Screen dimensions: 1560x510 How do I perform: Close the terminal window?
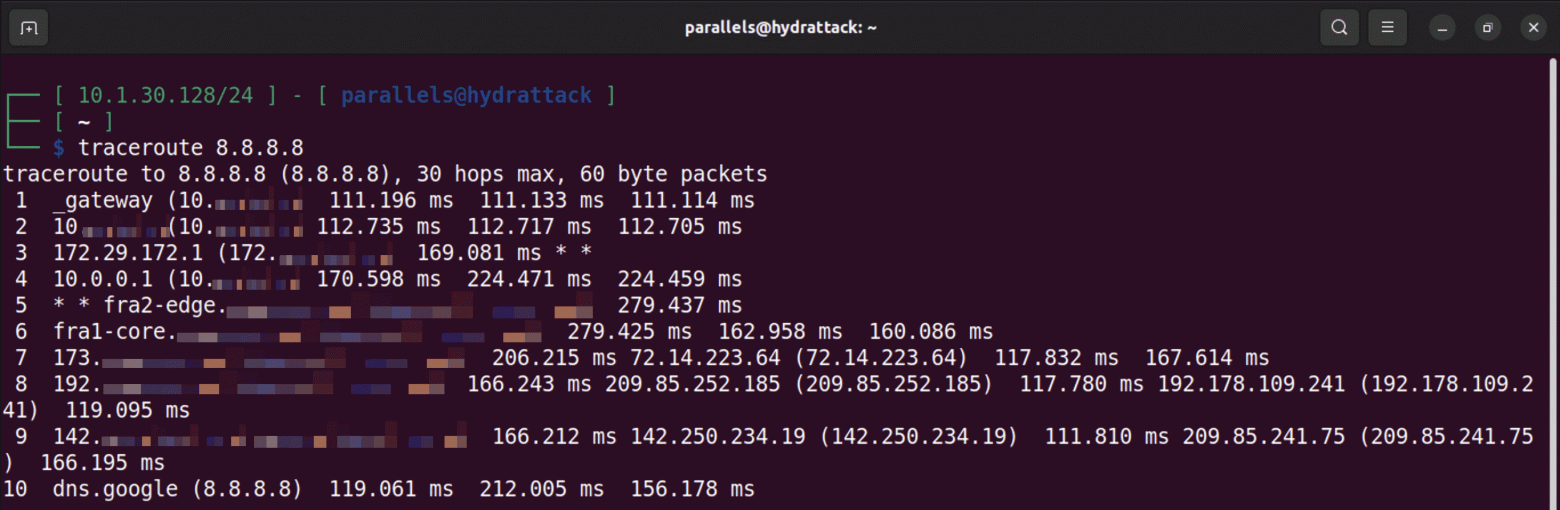[x=1533, y=27]
